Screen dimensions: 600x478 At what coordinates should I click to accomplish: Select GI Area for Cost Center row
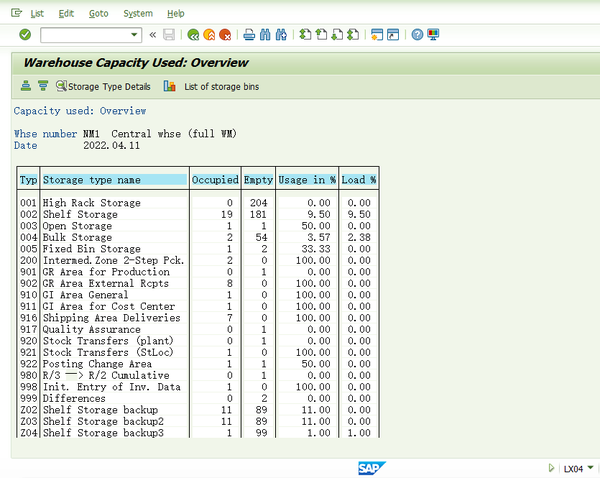tap(198, 306)
